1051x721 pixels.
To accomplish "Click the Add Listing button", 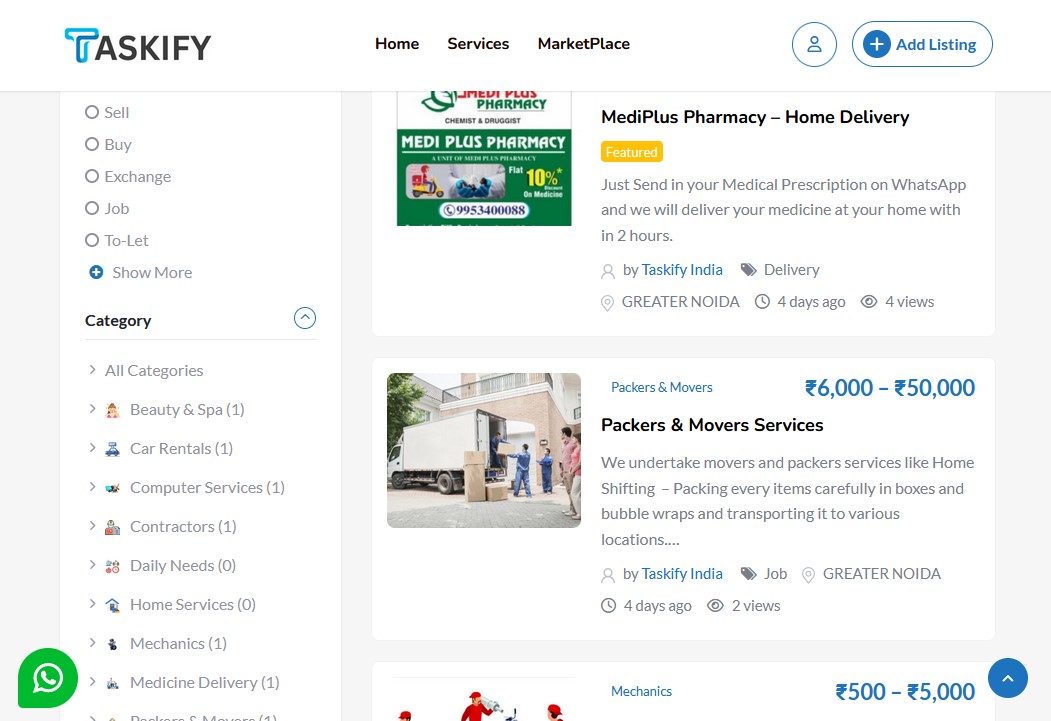I will pyautogui.click(x=922, y=44).
